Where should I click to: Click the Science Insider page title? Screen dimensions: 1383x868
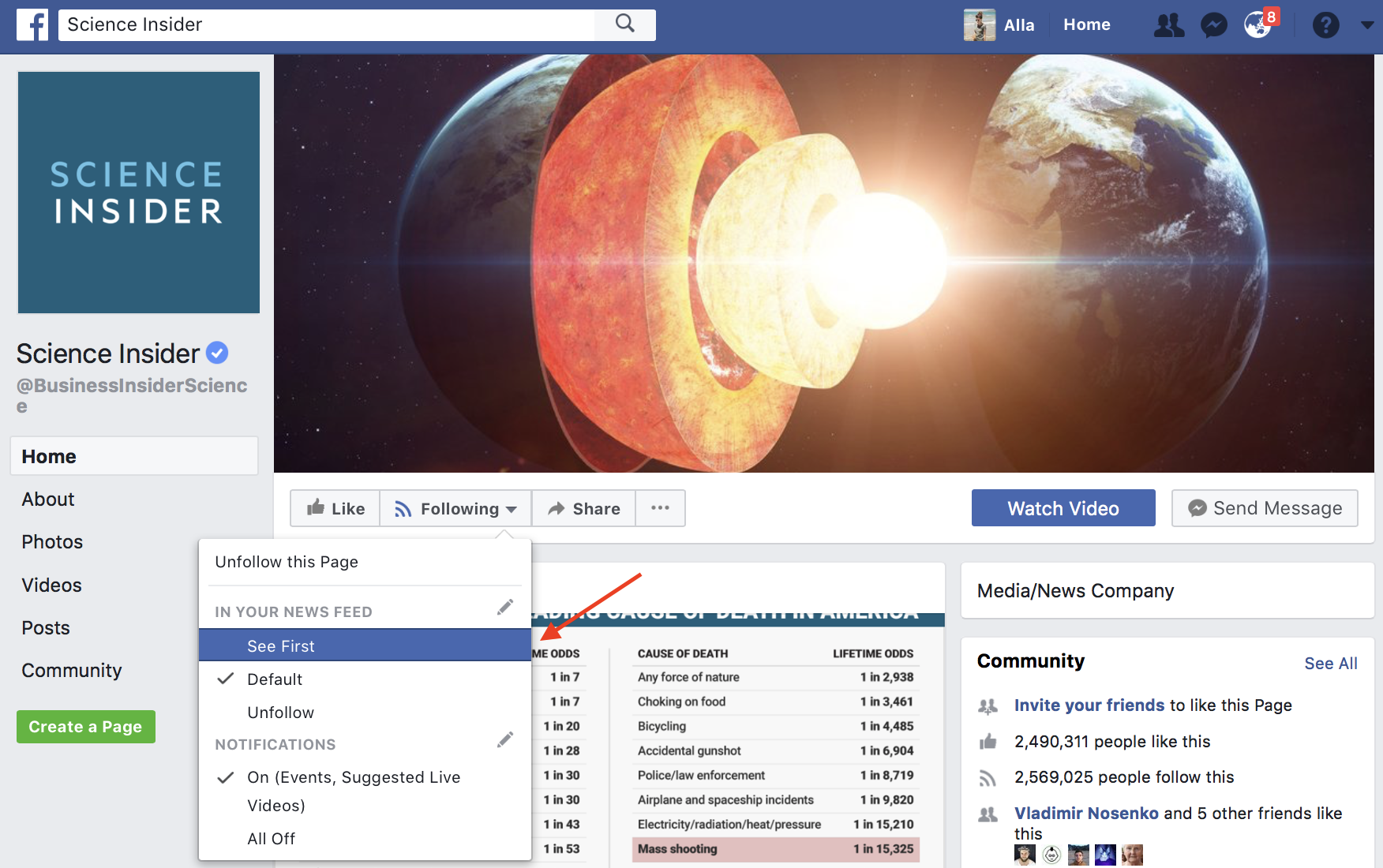tap(108, 354)
